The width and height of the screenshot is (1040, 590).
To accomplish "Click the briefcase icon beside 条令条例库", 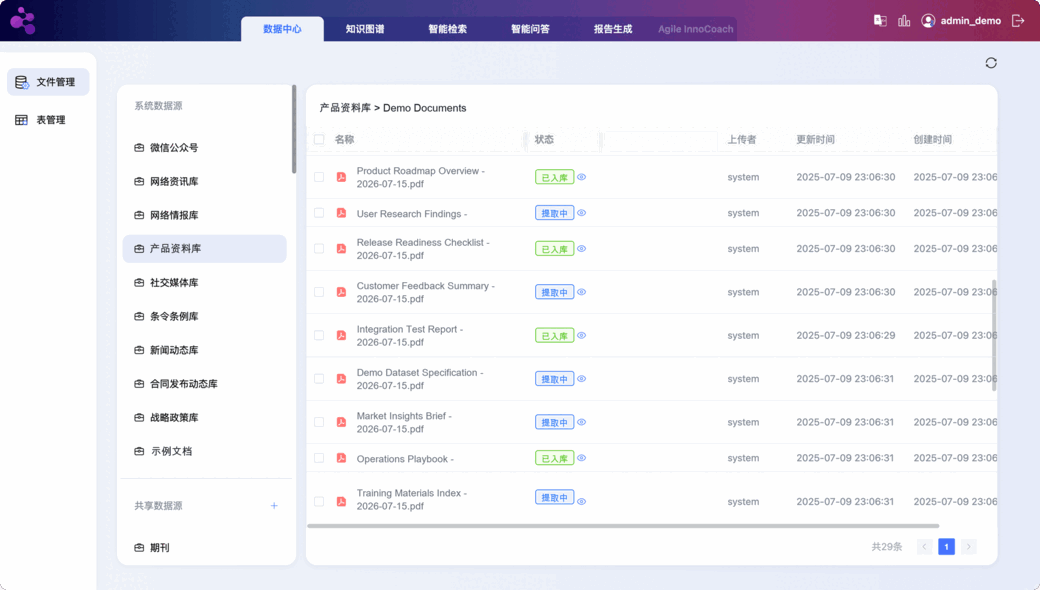I will tap(139, 316).
